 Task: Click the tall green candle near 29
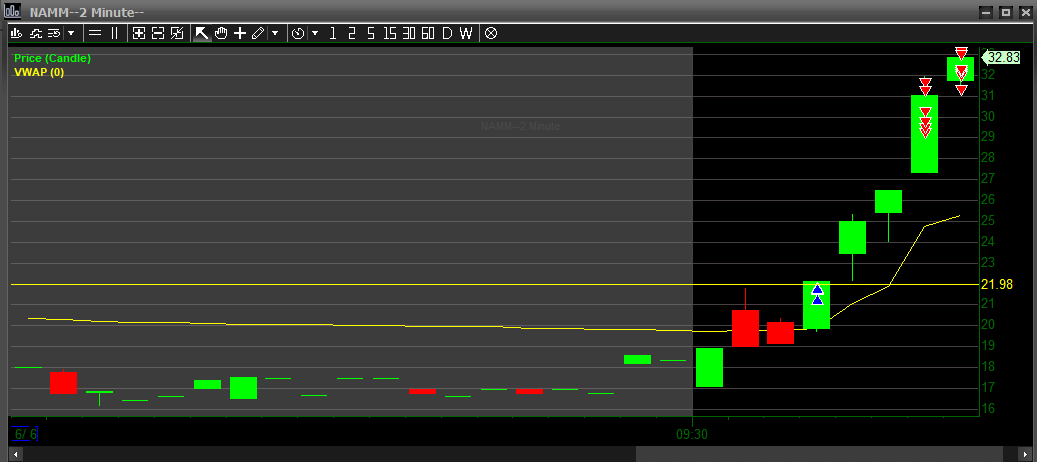[925, 134]
